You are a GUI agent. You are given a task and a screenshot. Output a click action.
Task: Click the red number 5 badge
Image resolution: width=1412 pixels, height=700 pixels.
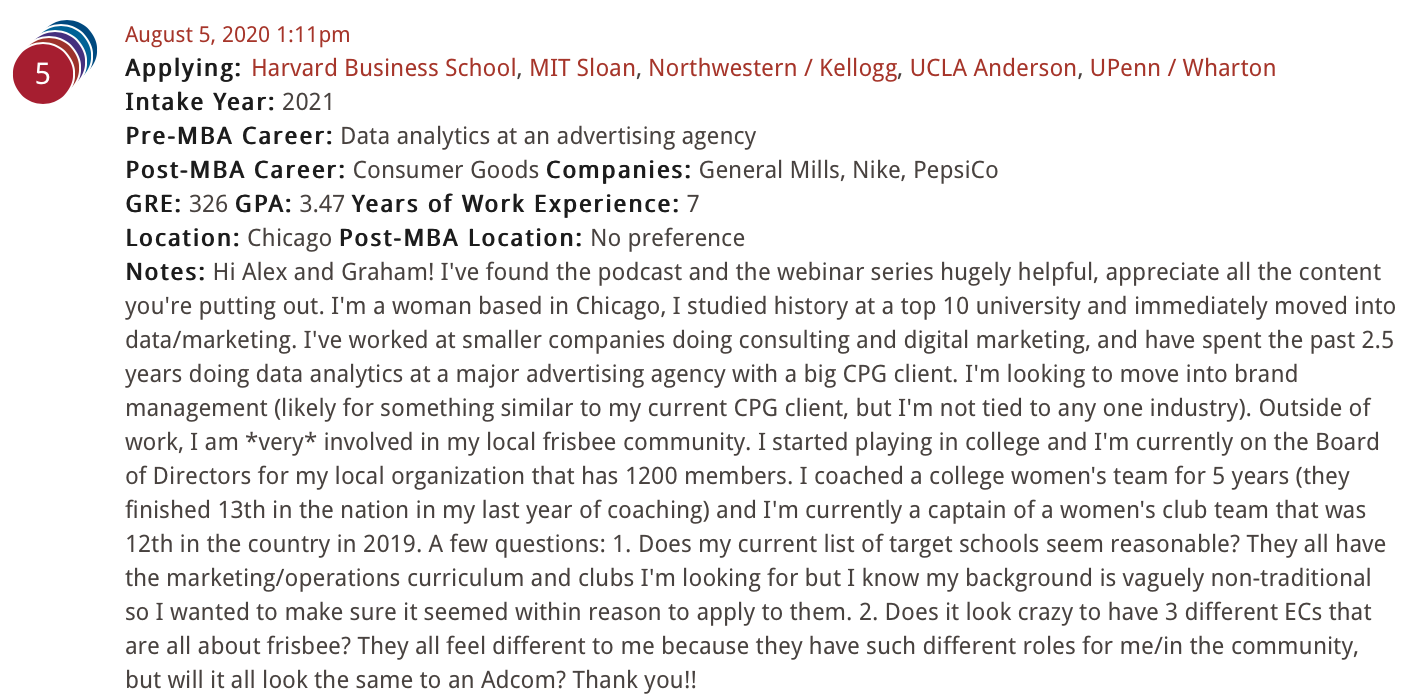[42, 74]
